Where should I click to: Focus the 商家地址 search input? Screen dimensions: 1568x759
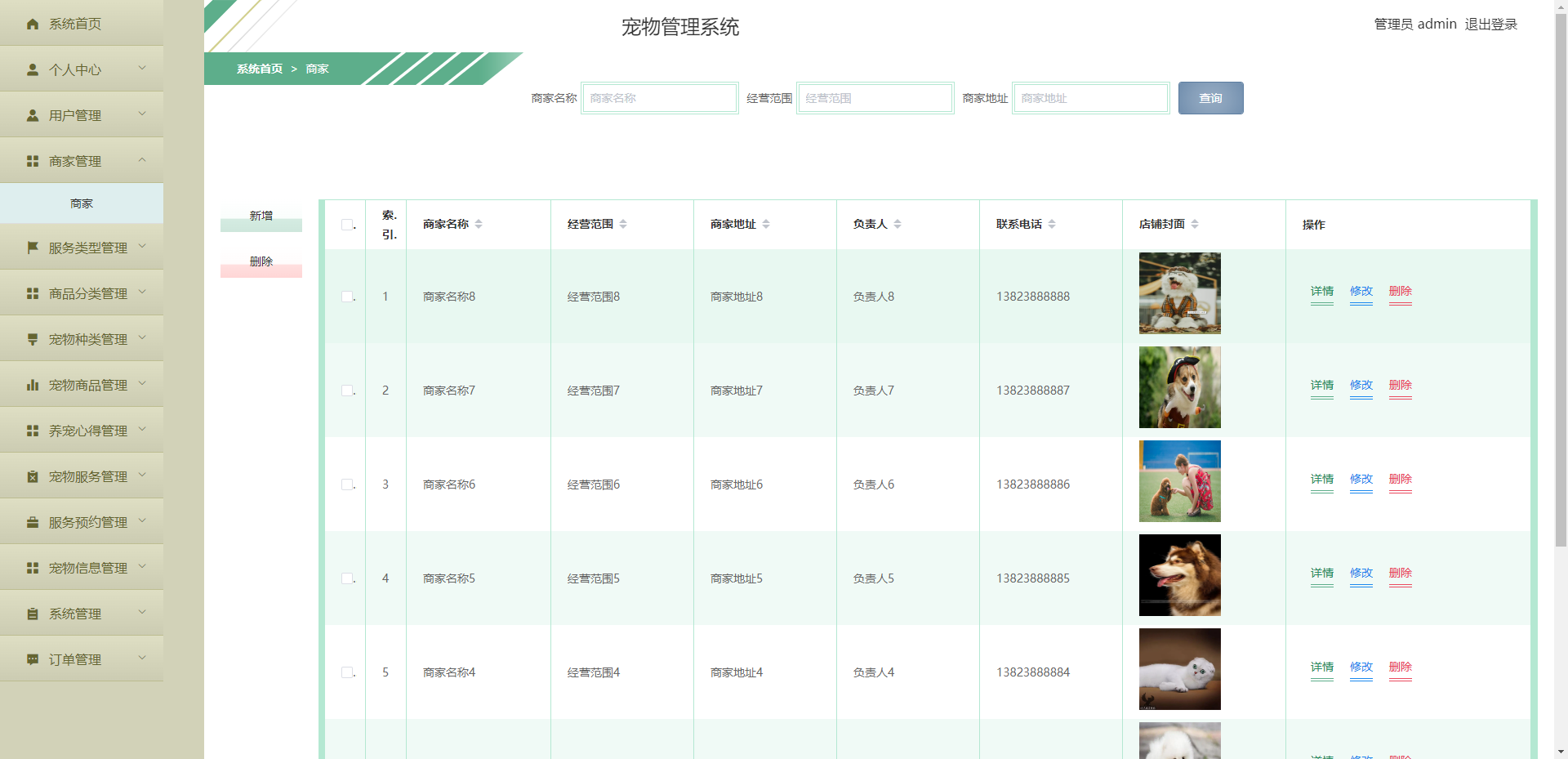pos(1091,98)
